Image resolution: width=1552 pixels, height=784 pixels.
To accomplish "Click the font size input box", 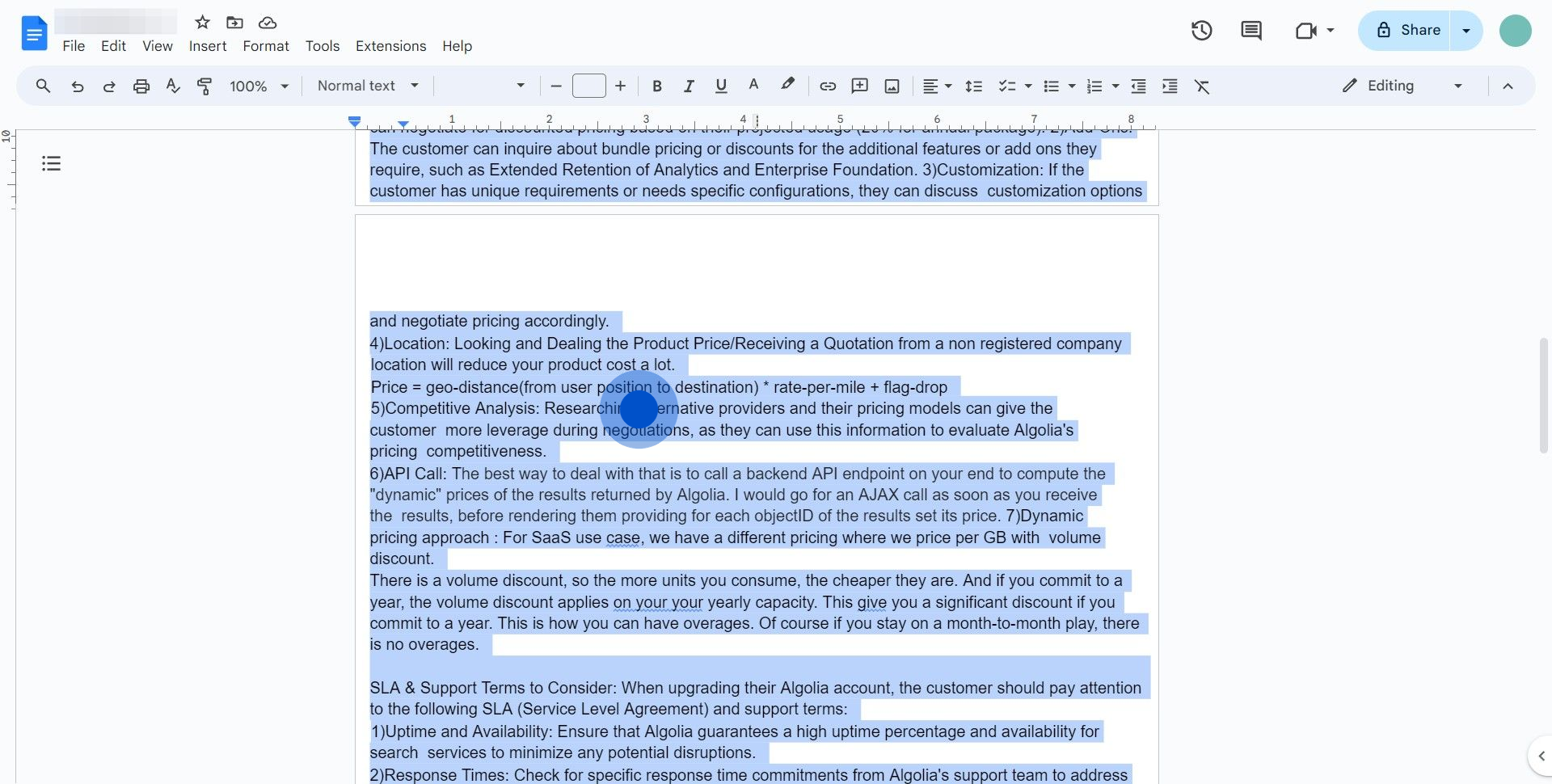I will (589, 86).
